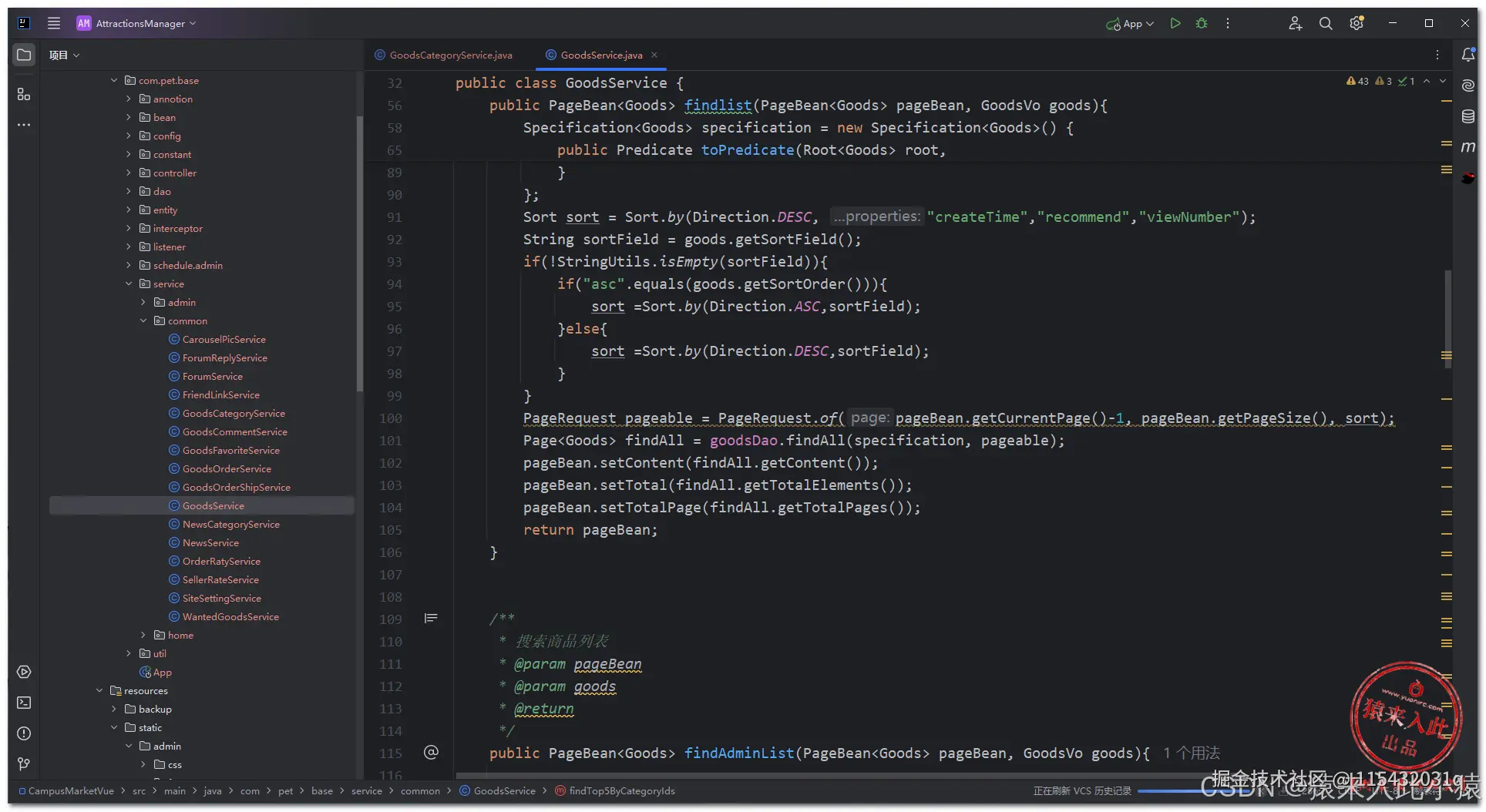
Task: Open the Notifications bell panel
Action: [1468, 55]
